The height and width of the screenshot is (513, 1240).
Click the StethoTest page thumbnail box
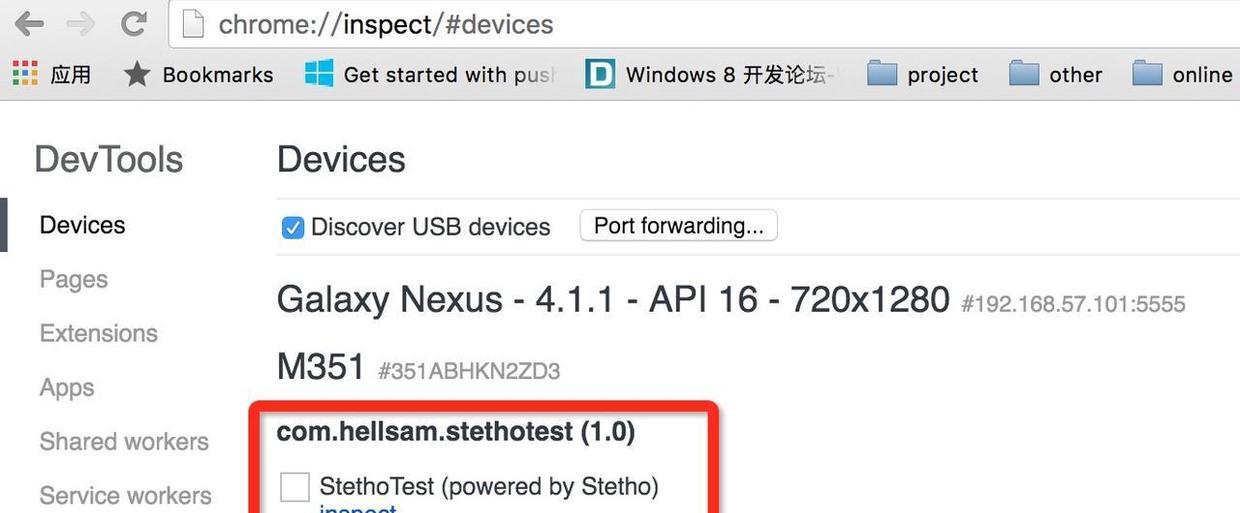point(295,487)
